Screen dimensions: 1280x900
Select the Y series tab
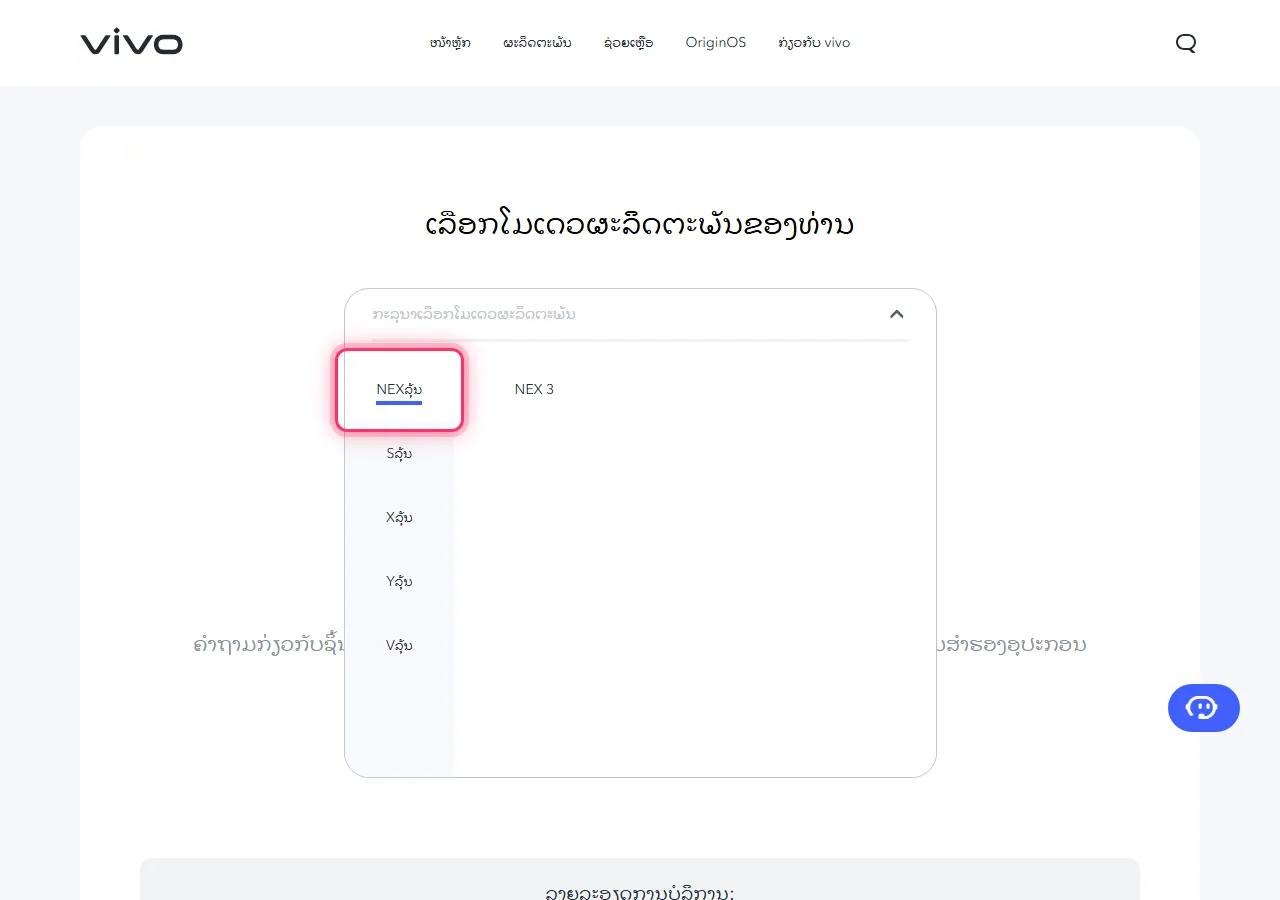click(399, 582)
